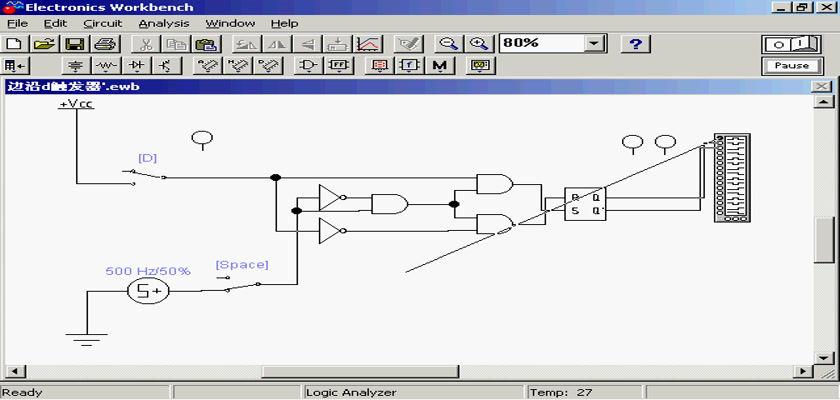Viewport: 840px width, 400px height.
Task: Save the circuit with floppy icon
Action: click(x=73, y=44)
